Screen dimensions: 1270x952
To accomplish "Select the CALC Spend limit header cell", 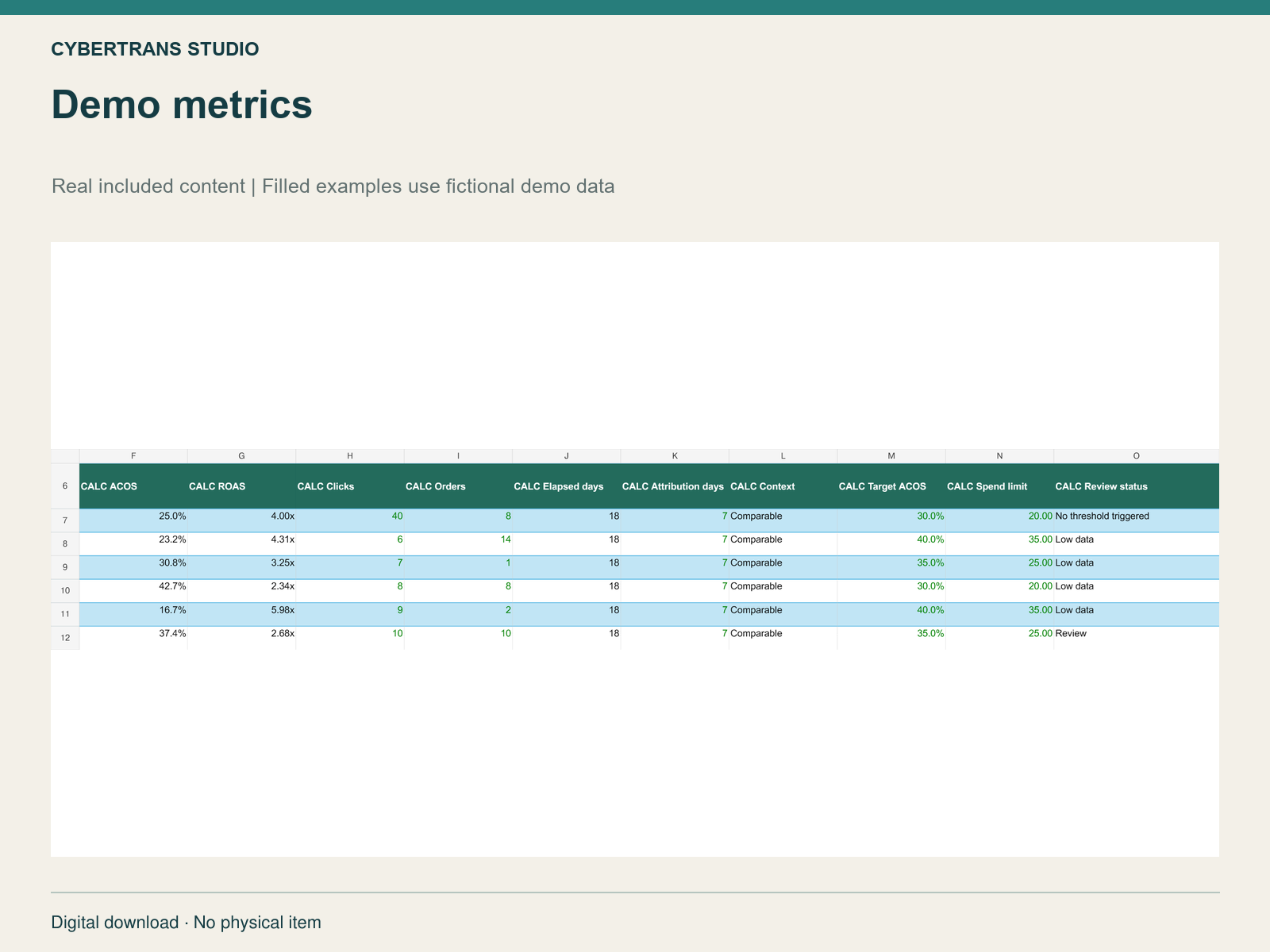I will [x=999, y=486].
